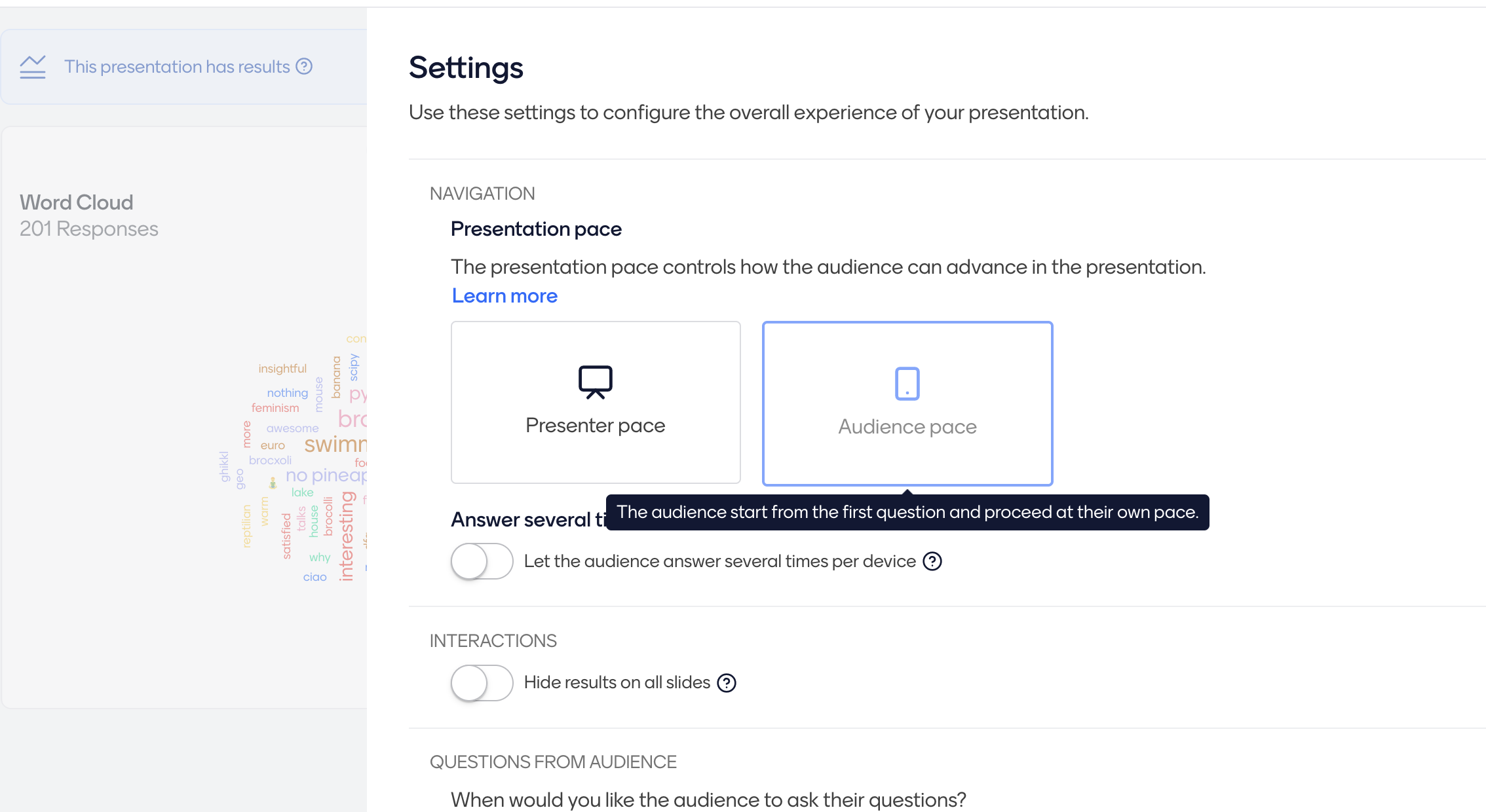Open "Learn more" about presentation pace
The height and width of the screenshot is (812, 1486).
(x=504, y=296)
